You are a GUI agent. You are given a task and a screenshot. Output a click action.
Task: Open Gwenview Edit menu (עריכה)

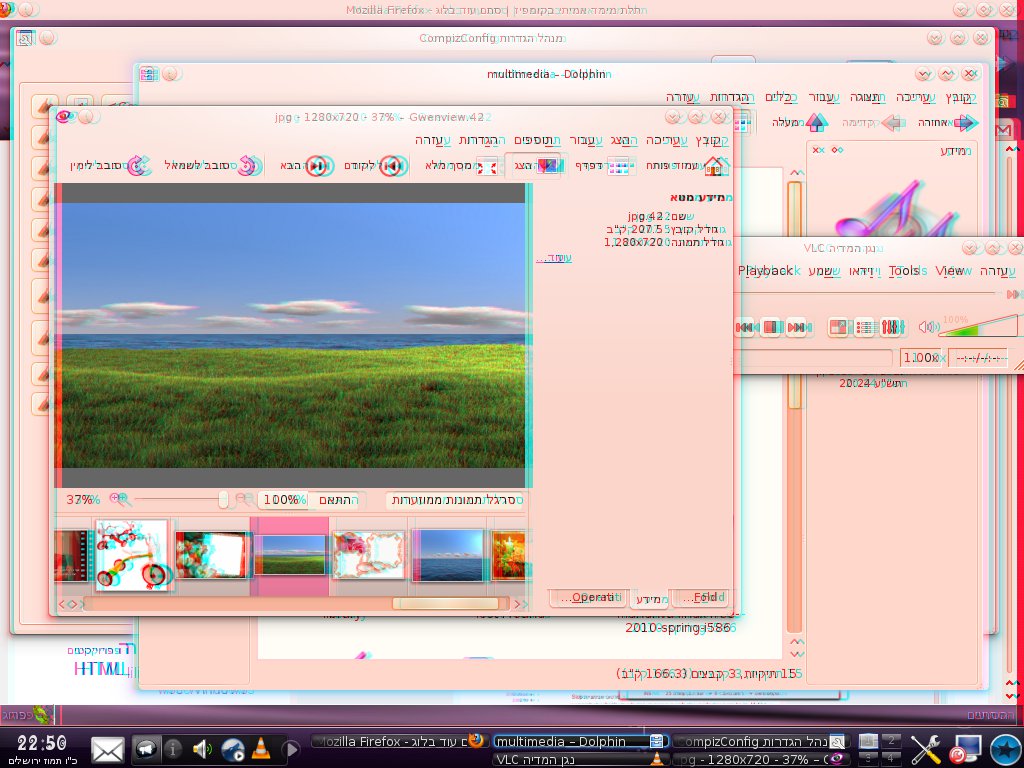[667, 140]
